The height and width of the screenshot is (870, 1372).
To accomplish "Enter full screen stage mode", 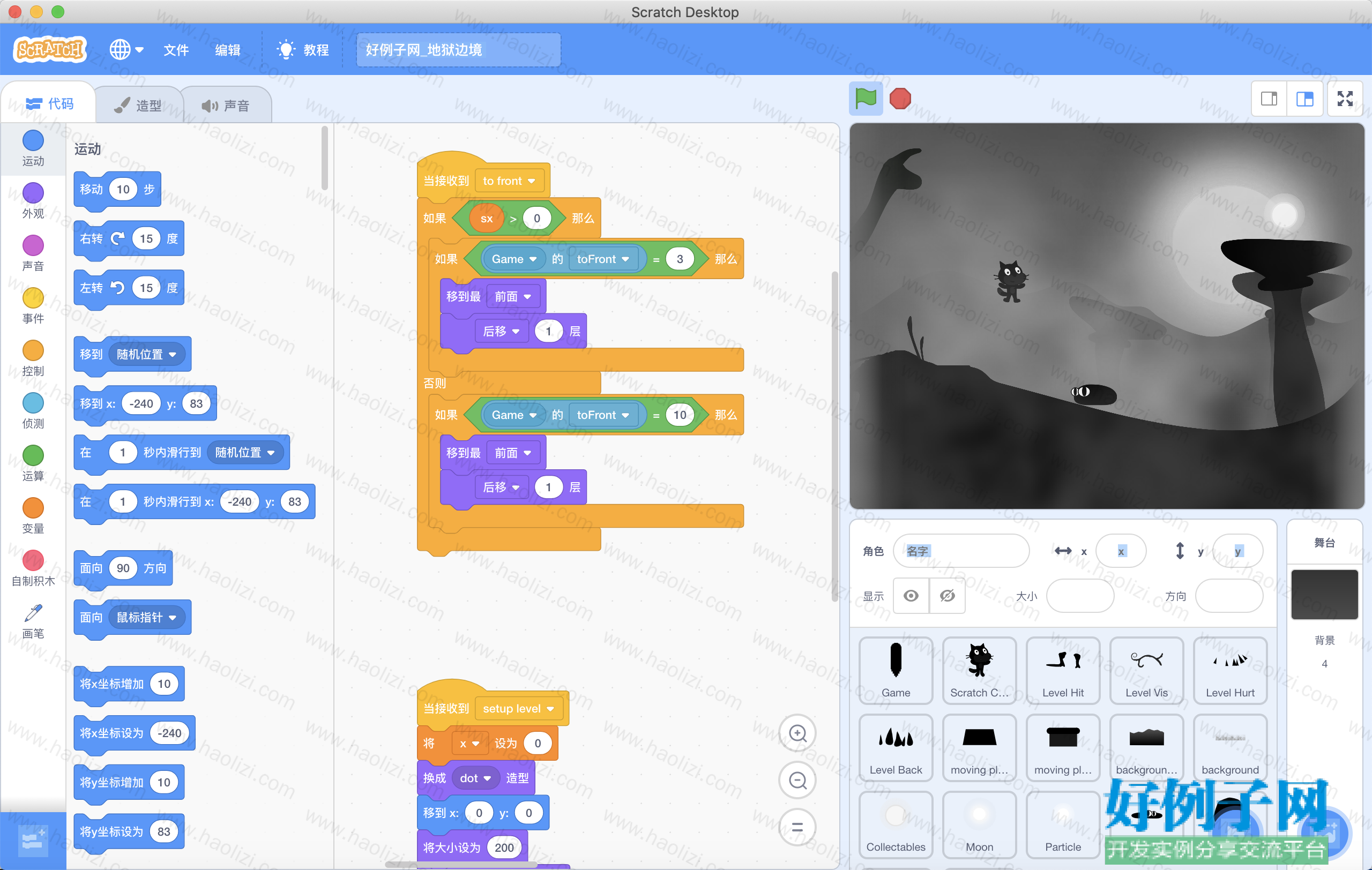I will point(1345,99).
